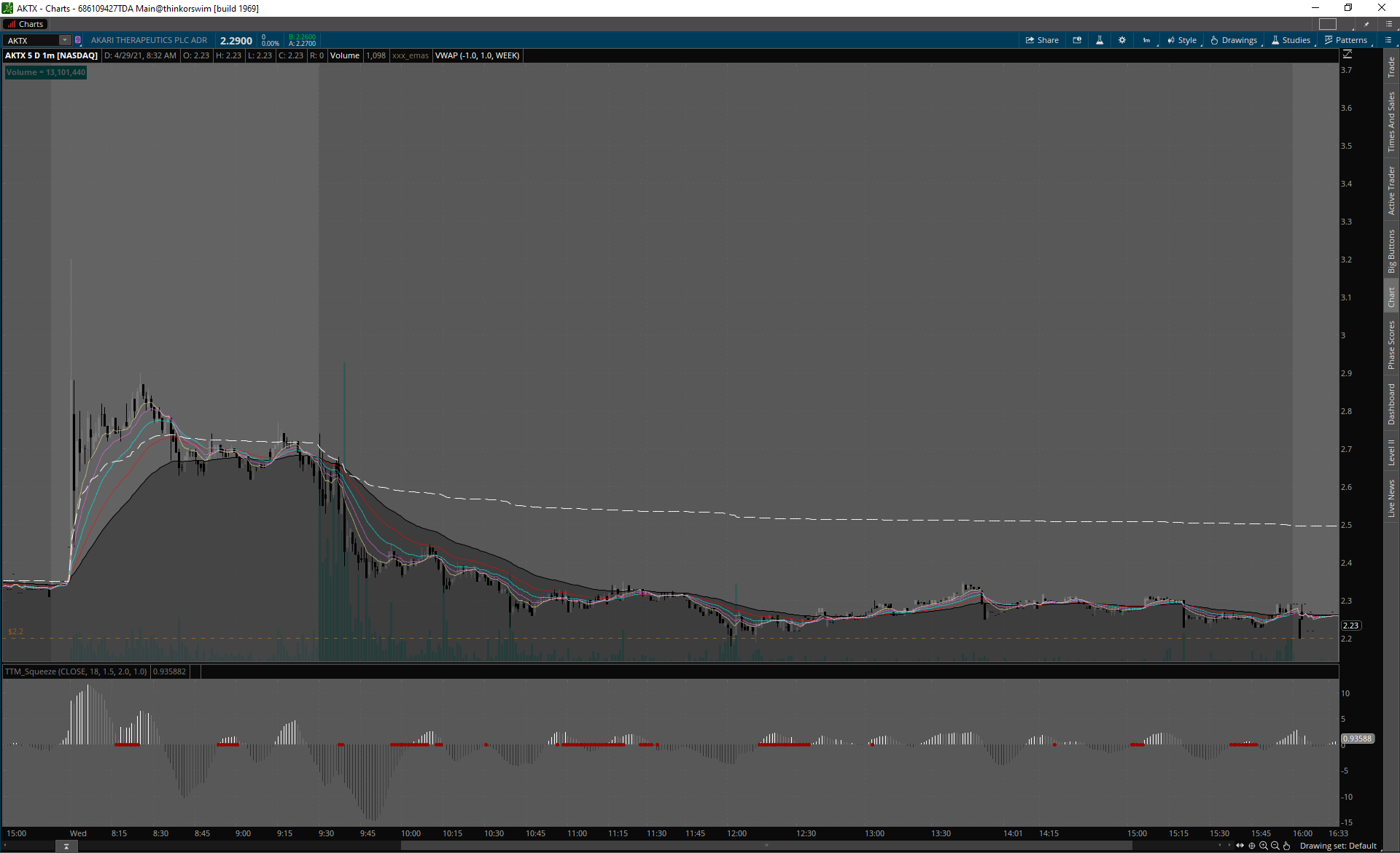The width and height of the screenshot is (1400, 853).
Task: Open the 1m timeframe dropdown
Action: 1147,40
